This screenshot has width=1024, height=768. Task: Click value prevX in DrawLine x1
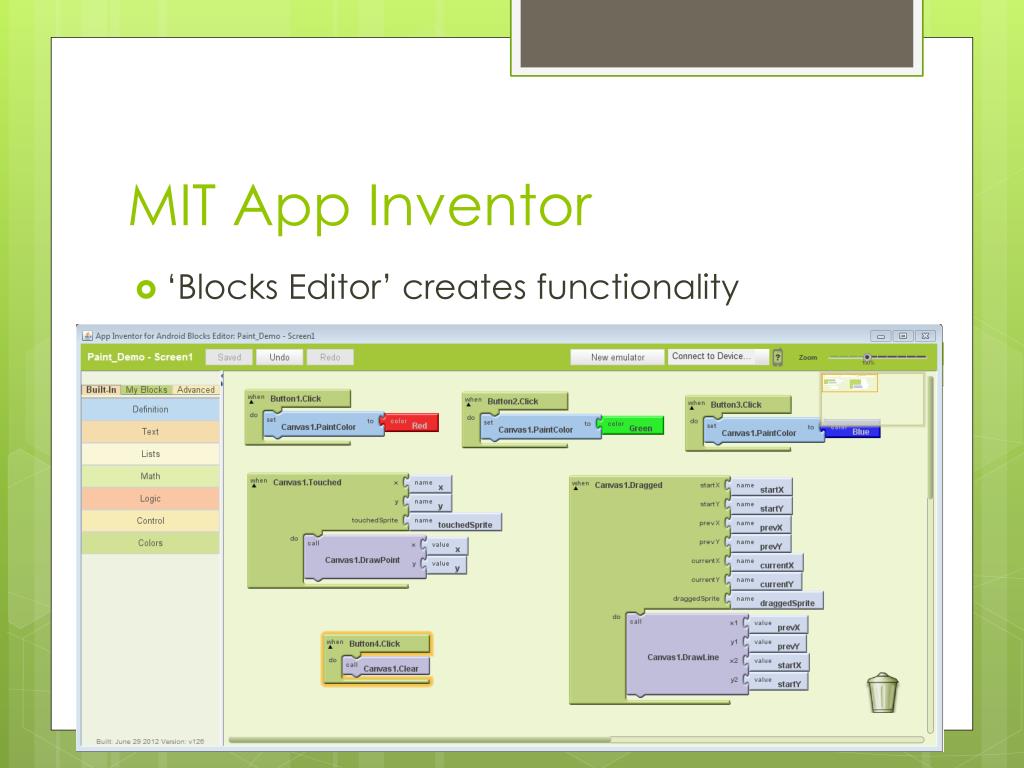(777, 625)
